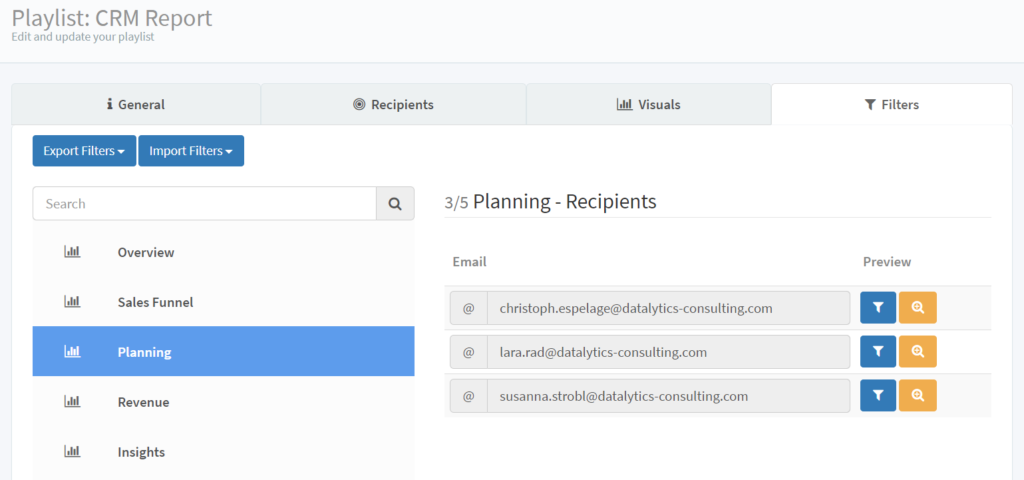Open the Visuals tab
The image size is (1024, 480).
[648, 104]
